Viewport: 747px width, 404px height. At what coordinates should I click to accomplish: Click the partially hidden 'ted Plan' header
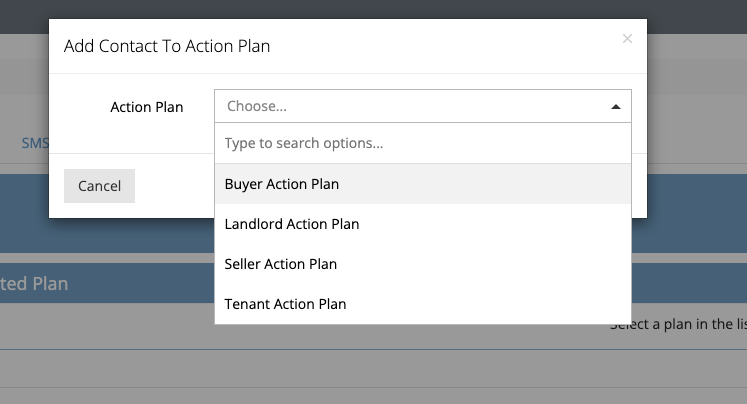click(34, 283)
